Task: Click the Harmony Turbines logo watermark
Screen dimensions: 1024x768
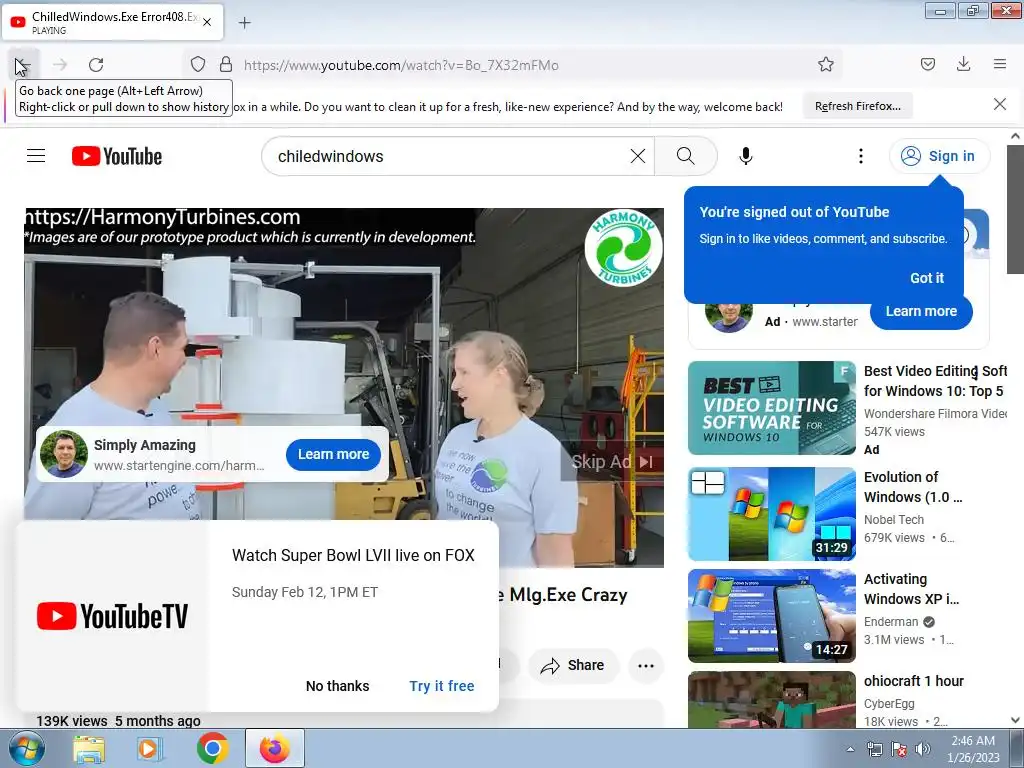Action: (622, 248)
